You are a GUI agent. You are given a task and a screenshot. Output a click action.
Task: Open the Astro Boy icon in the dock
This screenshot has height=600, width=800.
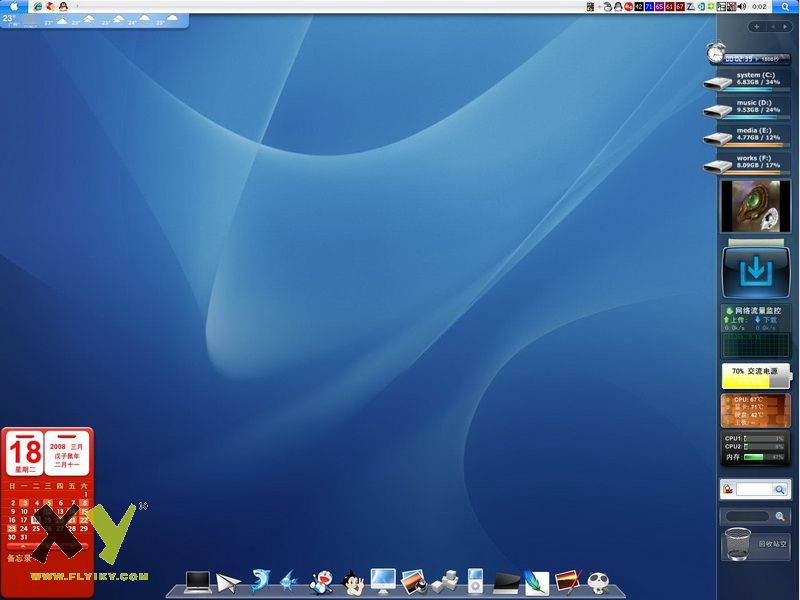pyautogui.click(x=353, y=583)
